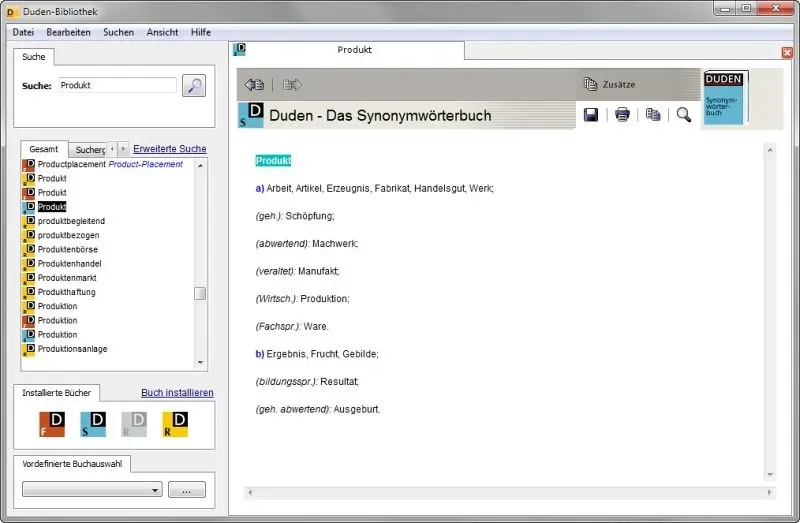Click the Suche text input field
The image size is (800, 523).
(x=117, y=85)
